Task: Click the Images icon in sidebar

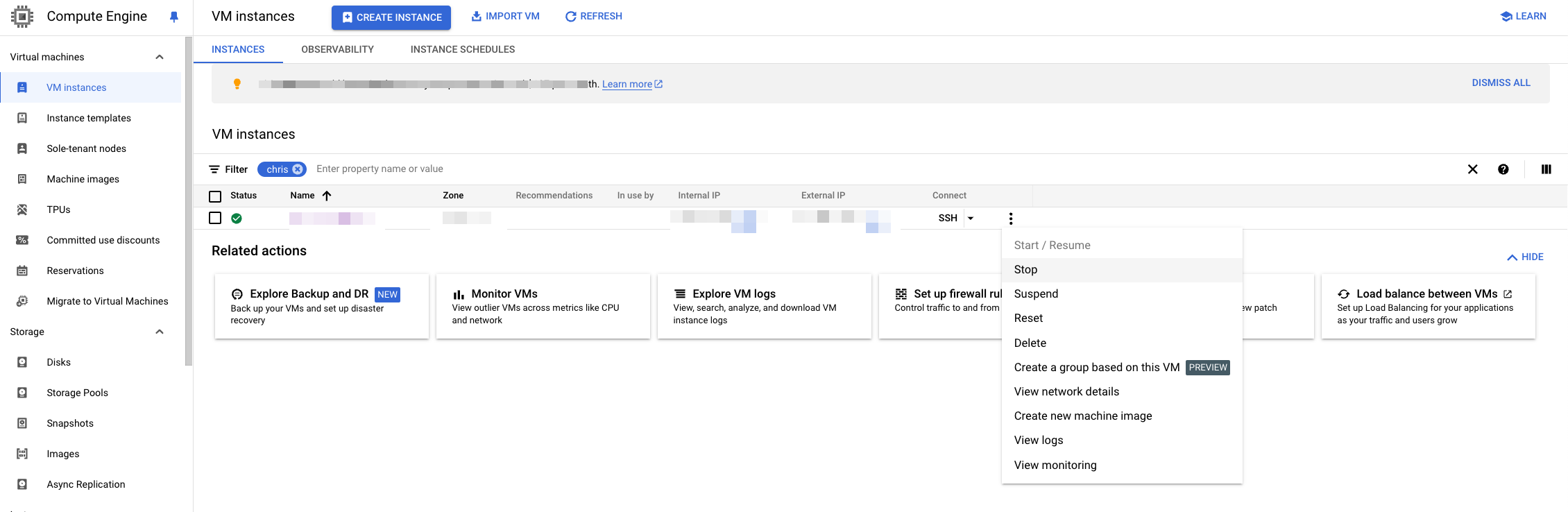Action: coord(22,454)
